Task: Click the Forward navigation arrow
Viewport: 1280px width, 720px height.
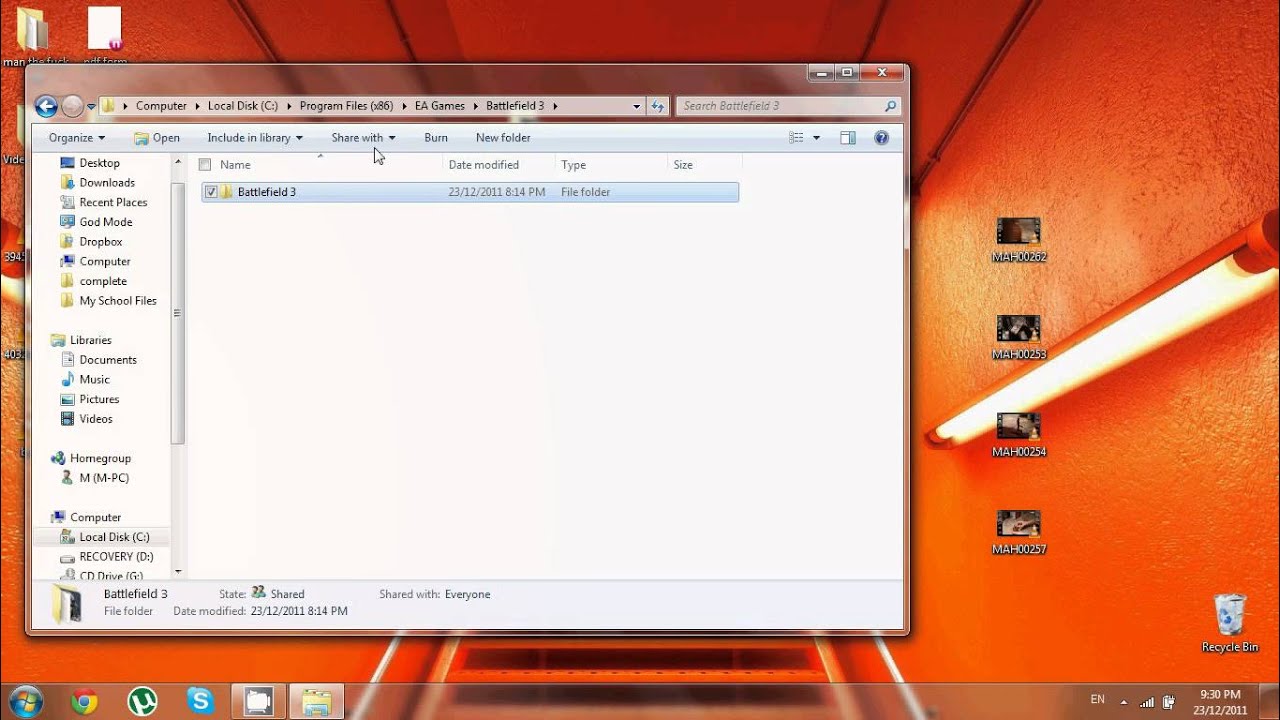Action: [72, 106]
